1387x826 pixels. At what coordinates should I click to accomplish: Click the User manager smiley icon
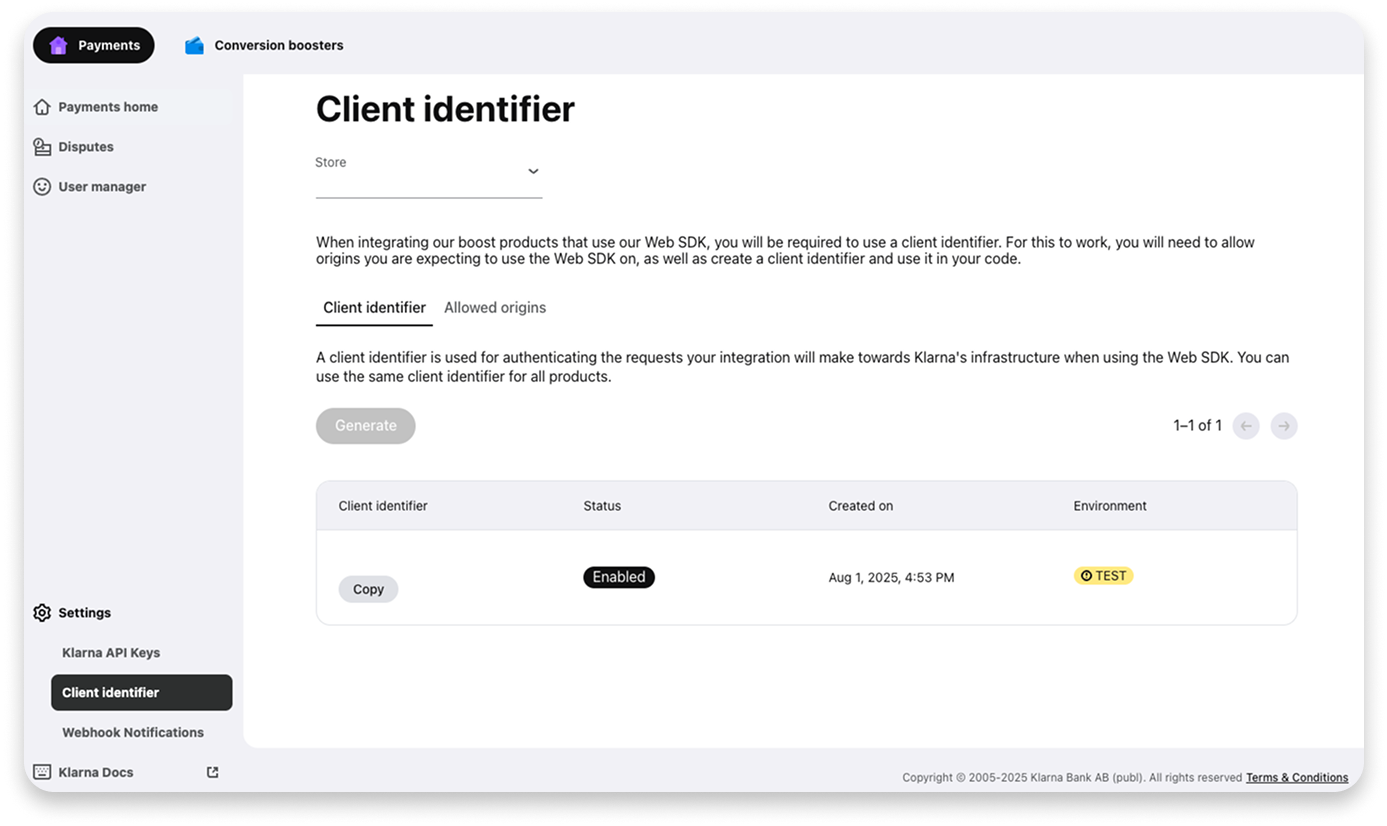(x=42, y=187)
